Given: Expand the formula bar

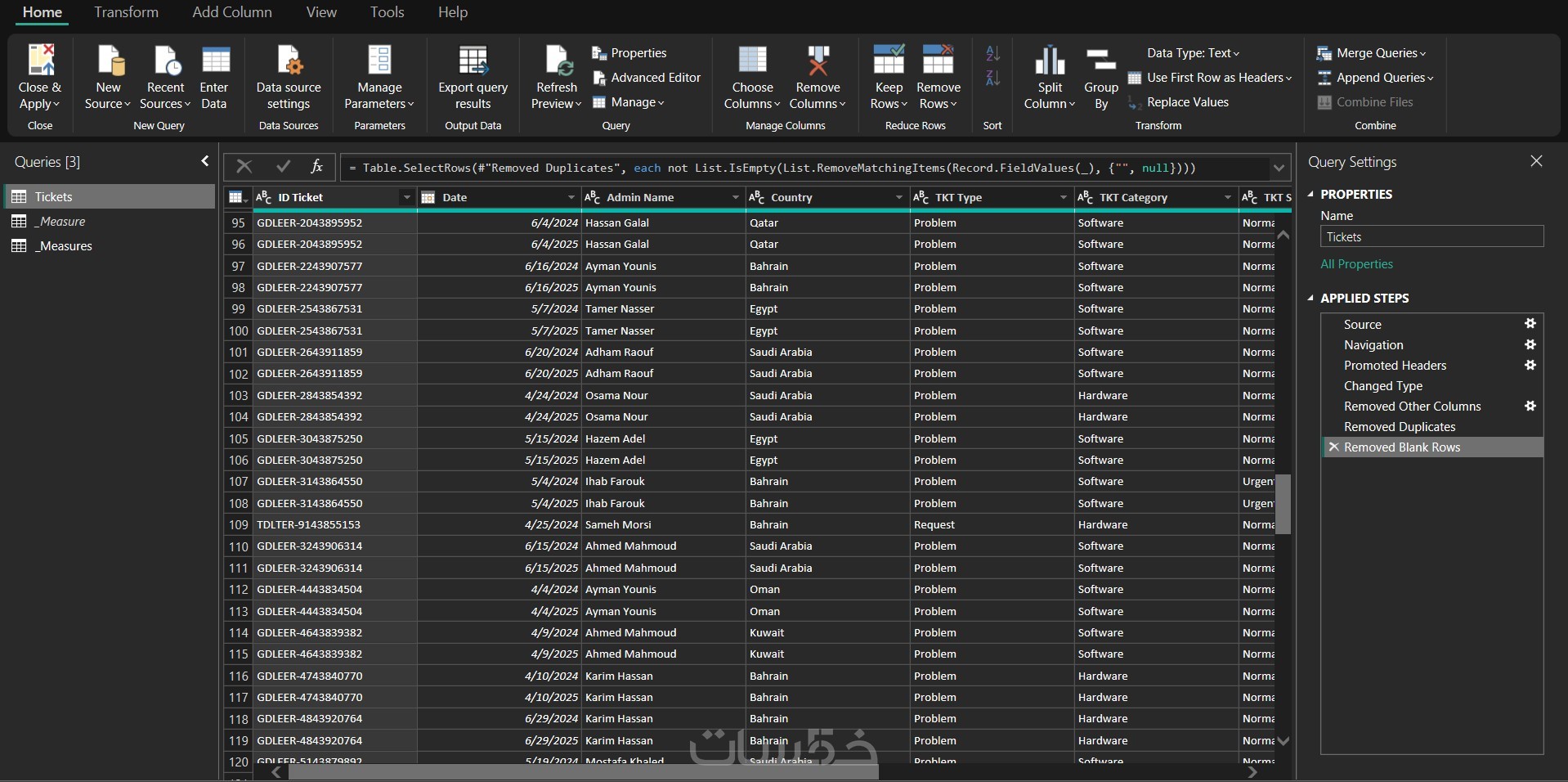Looking at the screenshot, I should tap(1279, 168).
